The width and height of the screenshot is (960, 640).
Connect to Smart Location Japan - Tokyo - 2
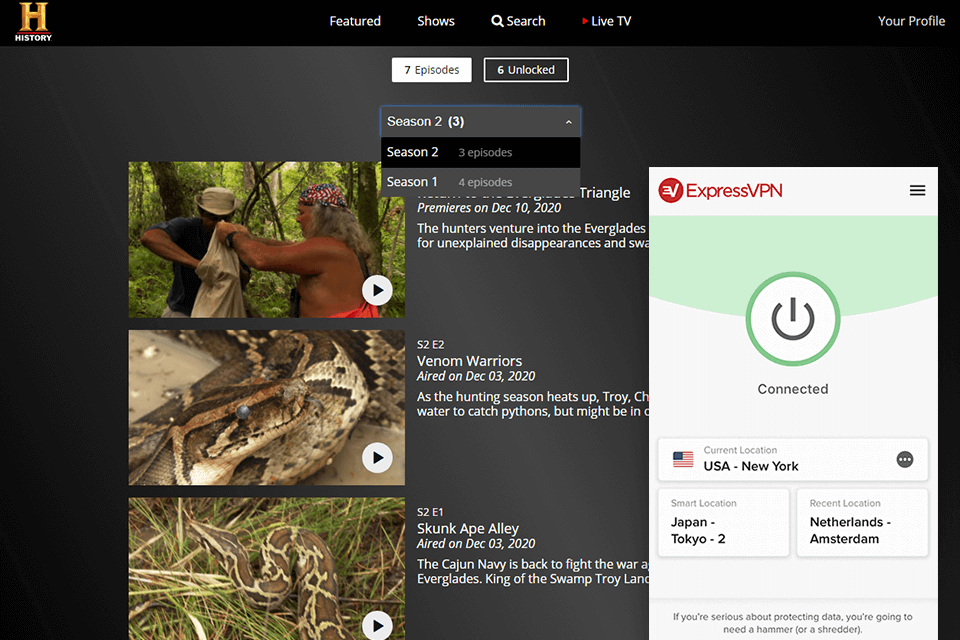click(724, 522)
